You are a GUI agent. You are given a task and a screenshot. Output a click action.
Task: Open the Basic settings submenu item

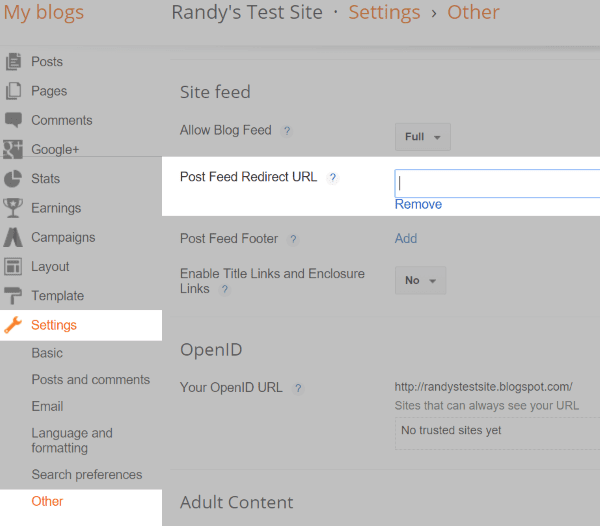(47, 353)
